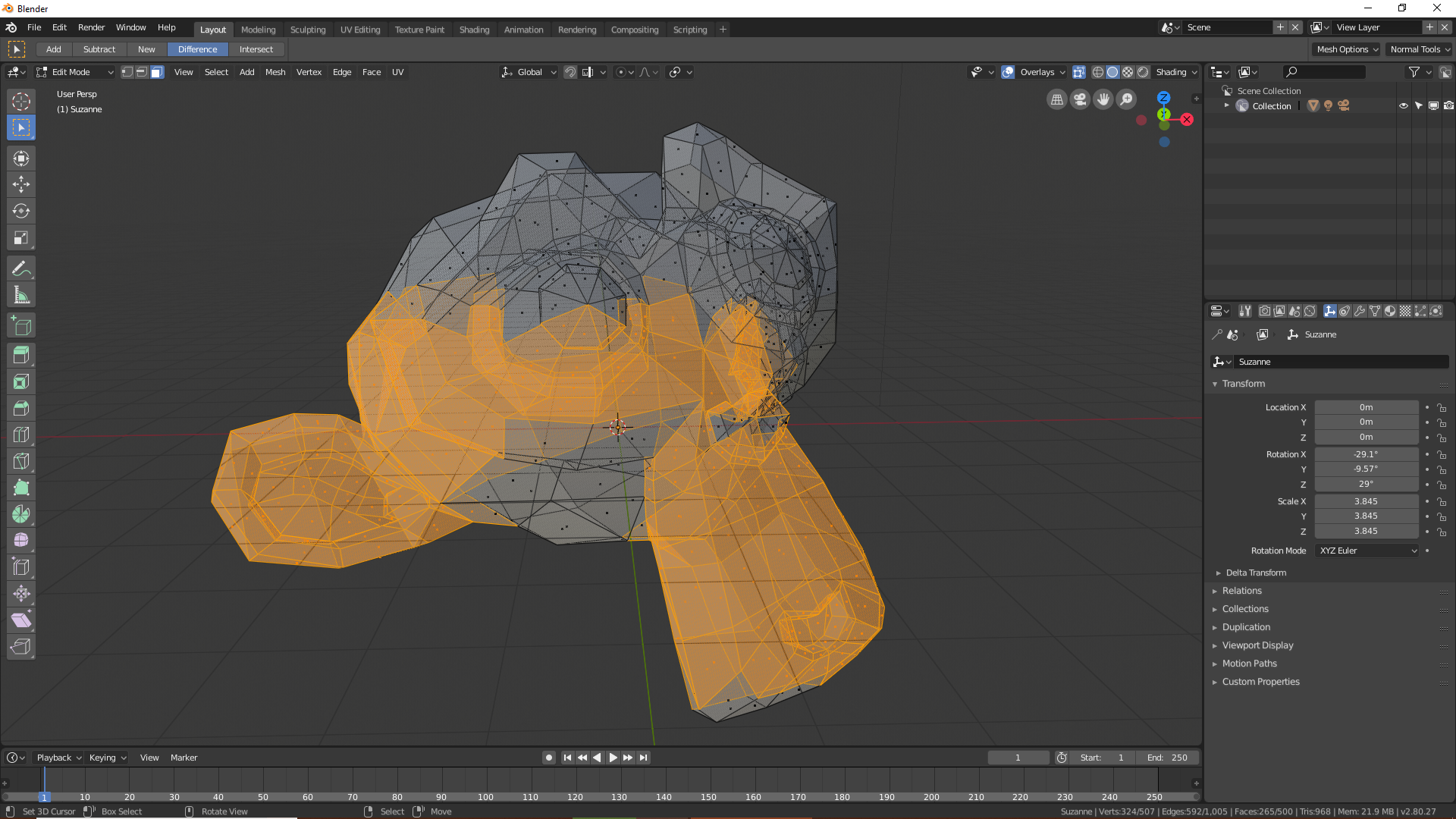Toggle X-ray show overlays button

1078,72
